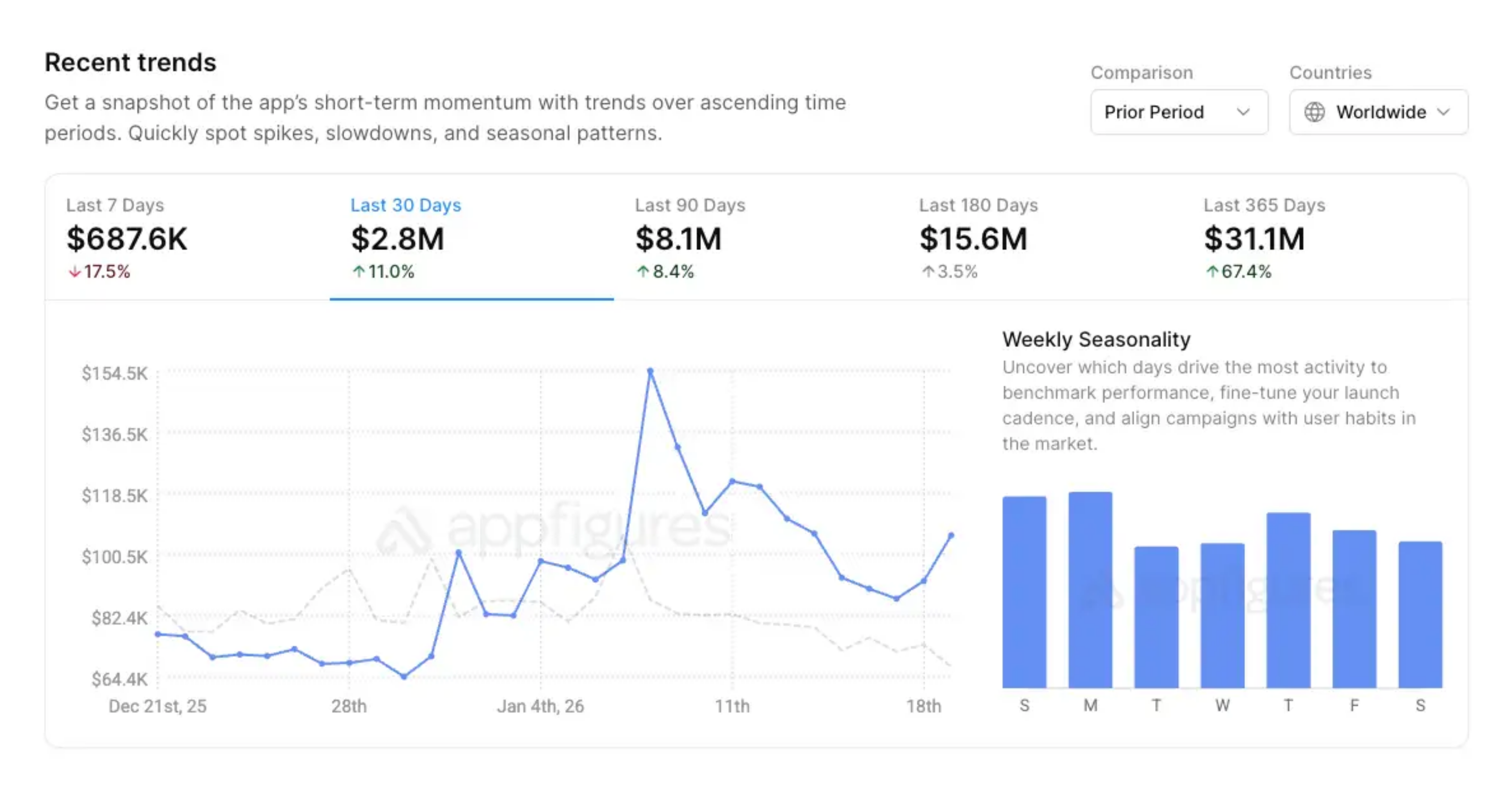
Task: Click the green up arrow beside 8.4%
Action: [643, 272]
